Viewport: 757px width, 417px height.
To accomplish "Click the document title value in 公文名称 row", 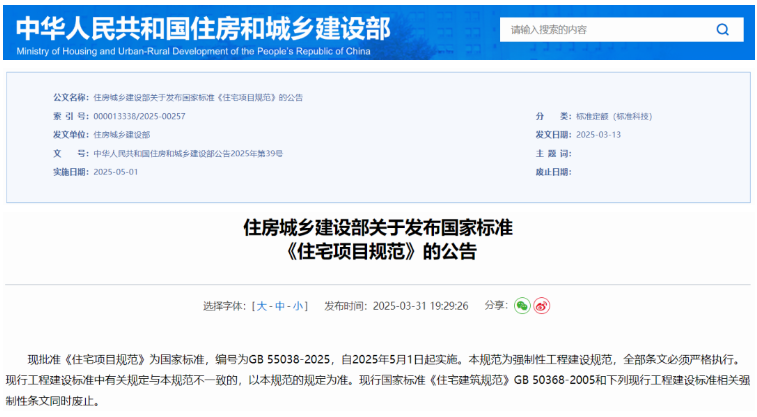I will 198,97.
